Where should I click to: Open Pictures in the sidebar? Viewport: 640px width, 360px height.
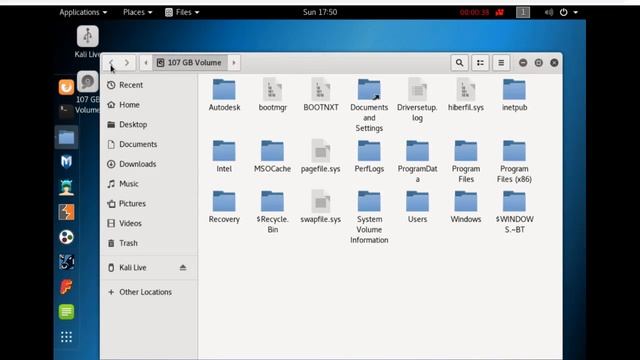coord(149,204)
